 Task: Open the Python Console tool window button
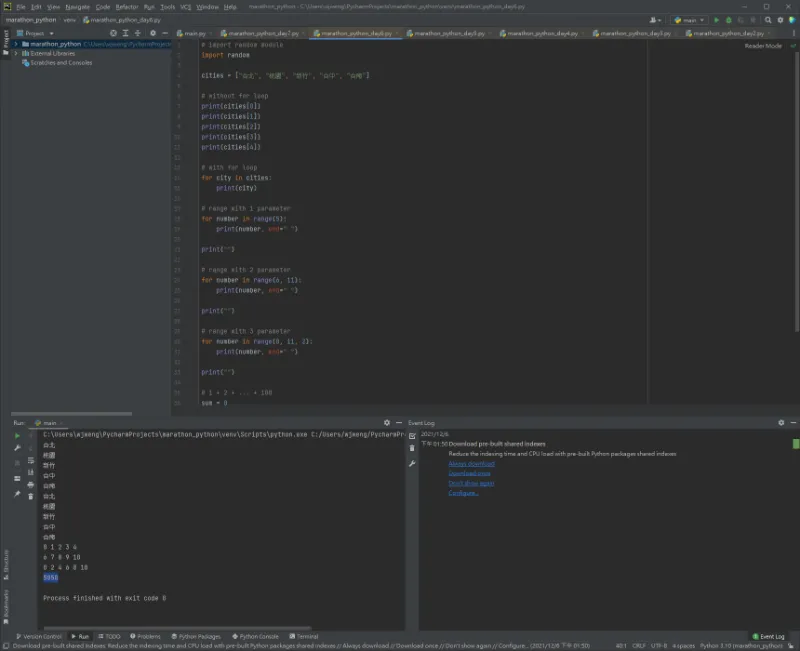255,636
